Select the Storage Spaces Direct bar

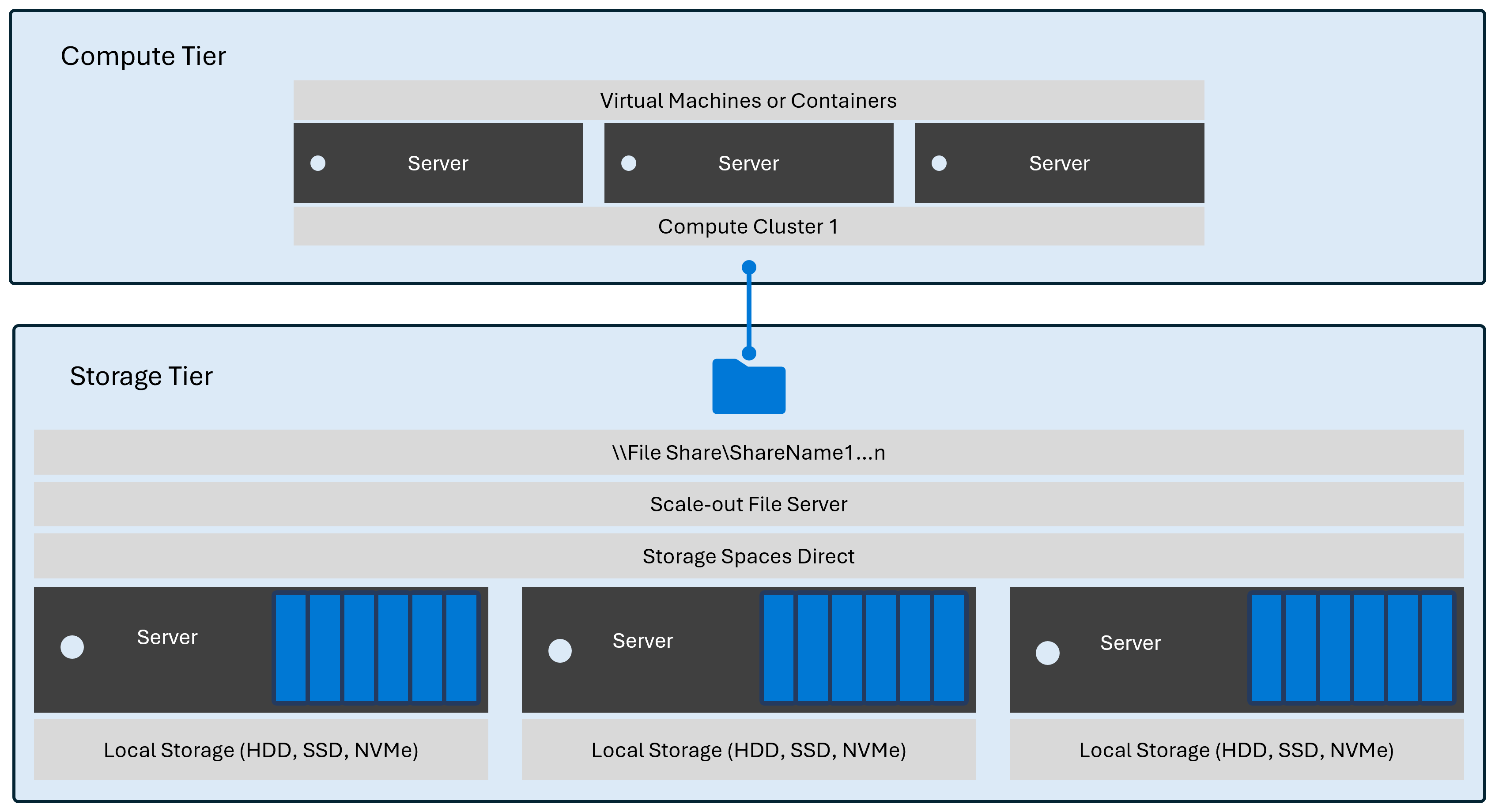coord(748,556)
